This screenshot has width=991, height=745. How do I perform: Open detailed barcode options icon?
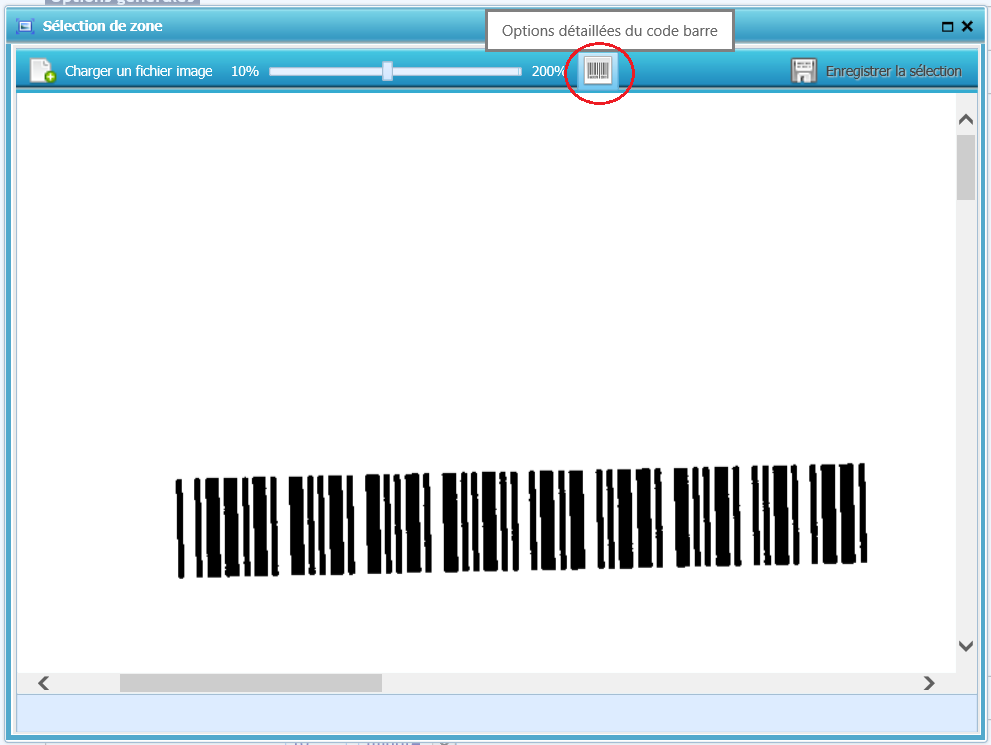[x=598, y=71]
